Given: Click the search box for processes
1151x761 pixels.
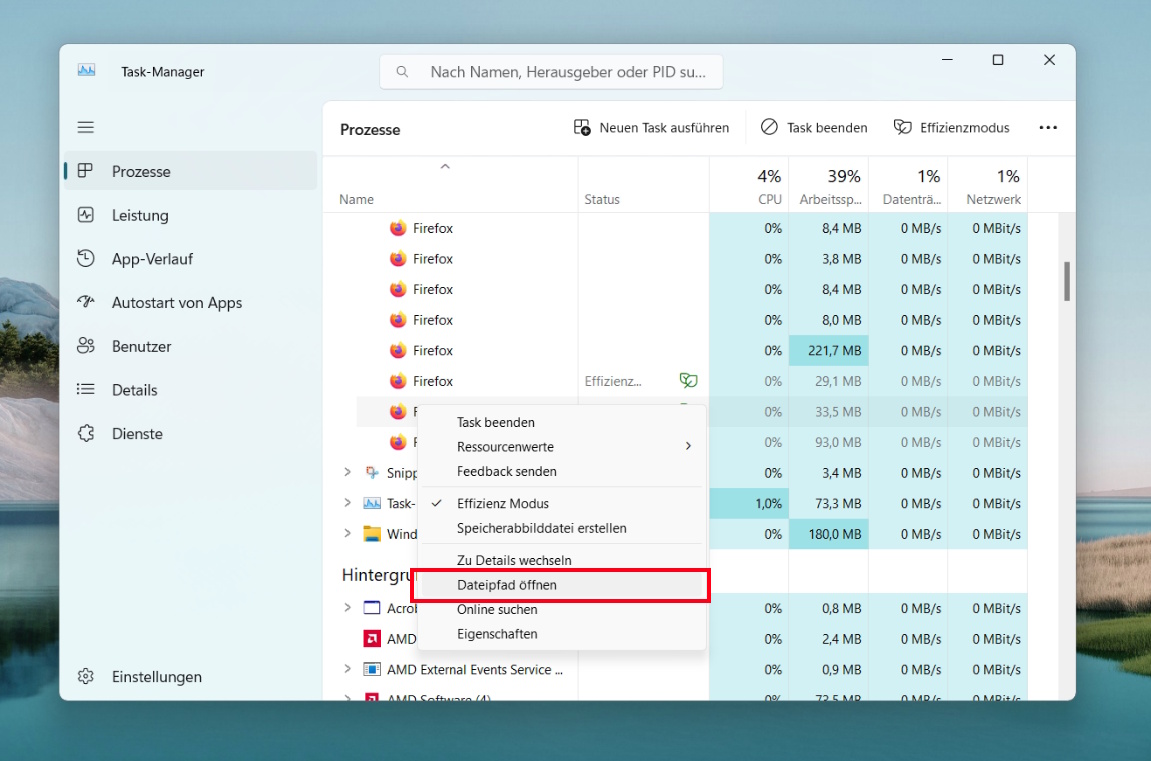Looking at the screenshot, I should pos(551,72).
